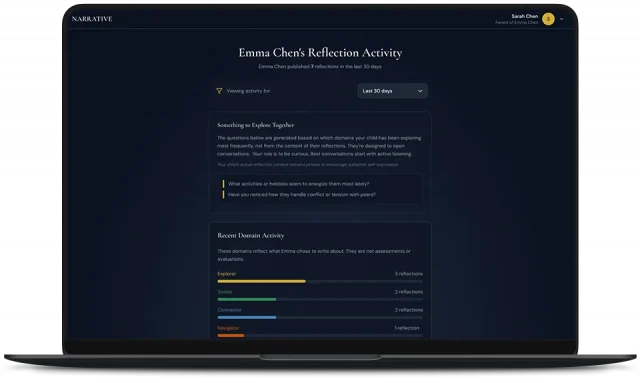Click the yellow Explorer progress bar
The width and height of the screenshot is (640, 383).
(x=261, y=281)
